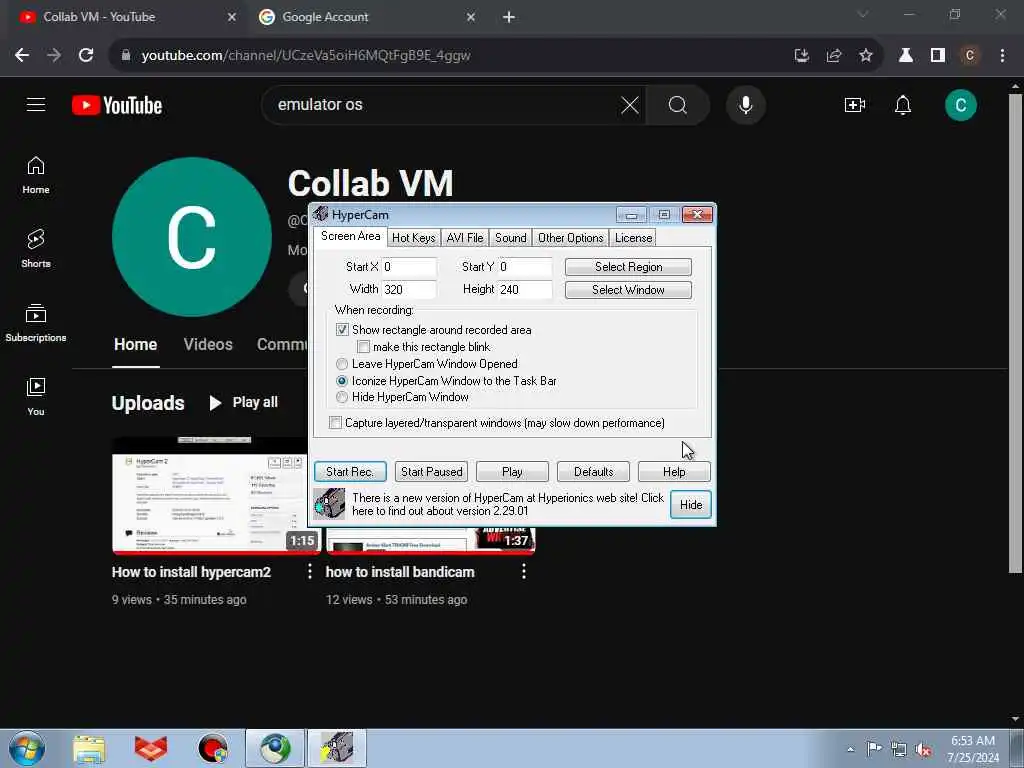Click the Start X input field
Image resolution: width=1024 pixels, height=768 pixels.
click(x=409, y=266)
